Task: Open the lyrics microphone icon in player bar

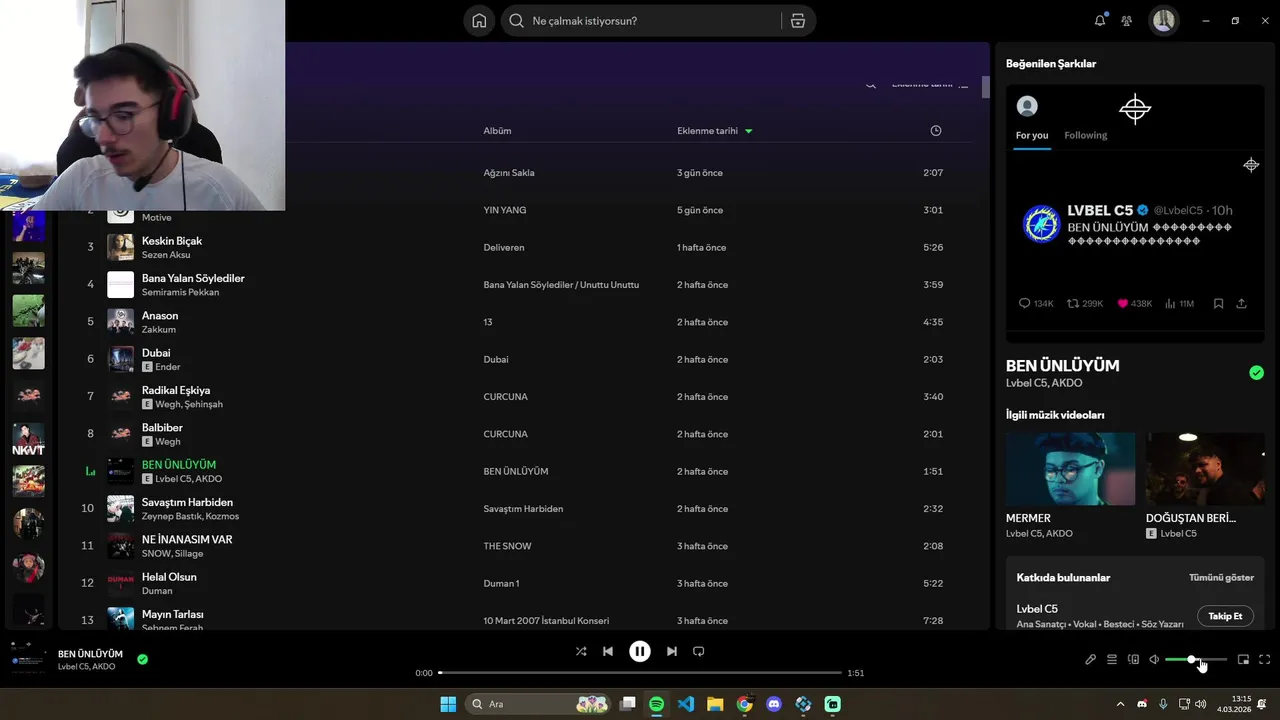Action: [x=1091, y=660]
